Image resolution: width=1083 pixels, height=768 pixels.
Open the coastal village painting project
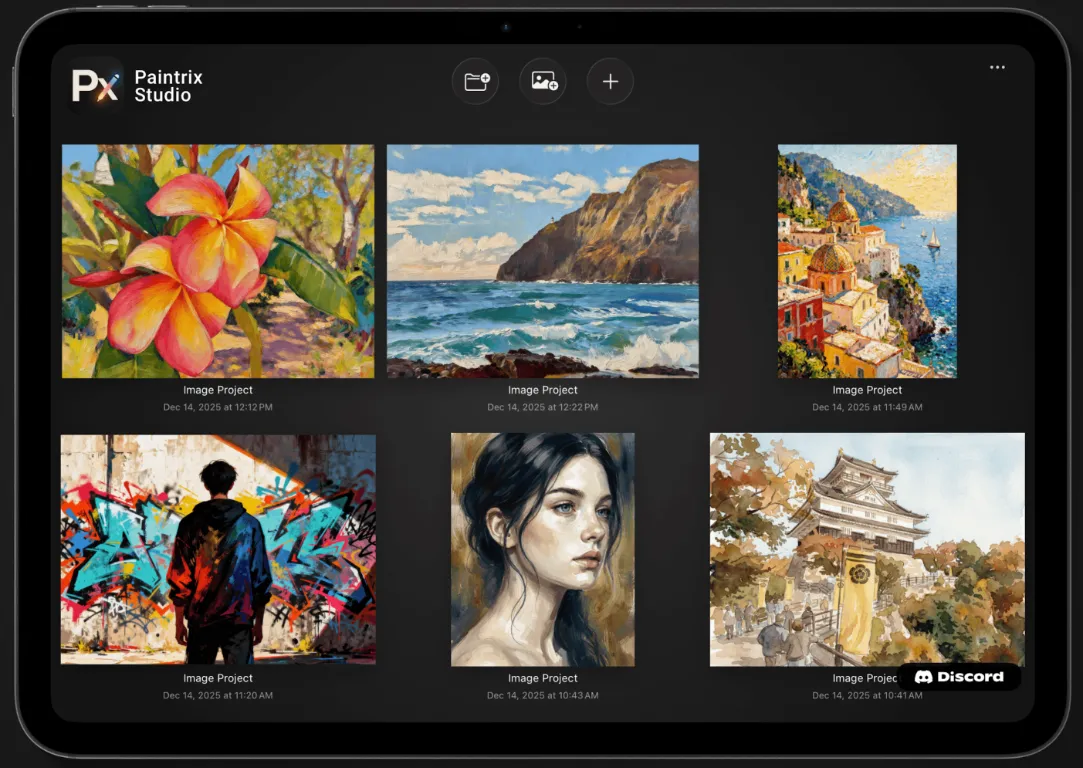coord(868,261)
